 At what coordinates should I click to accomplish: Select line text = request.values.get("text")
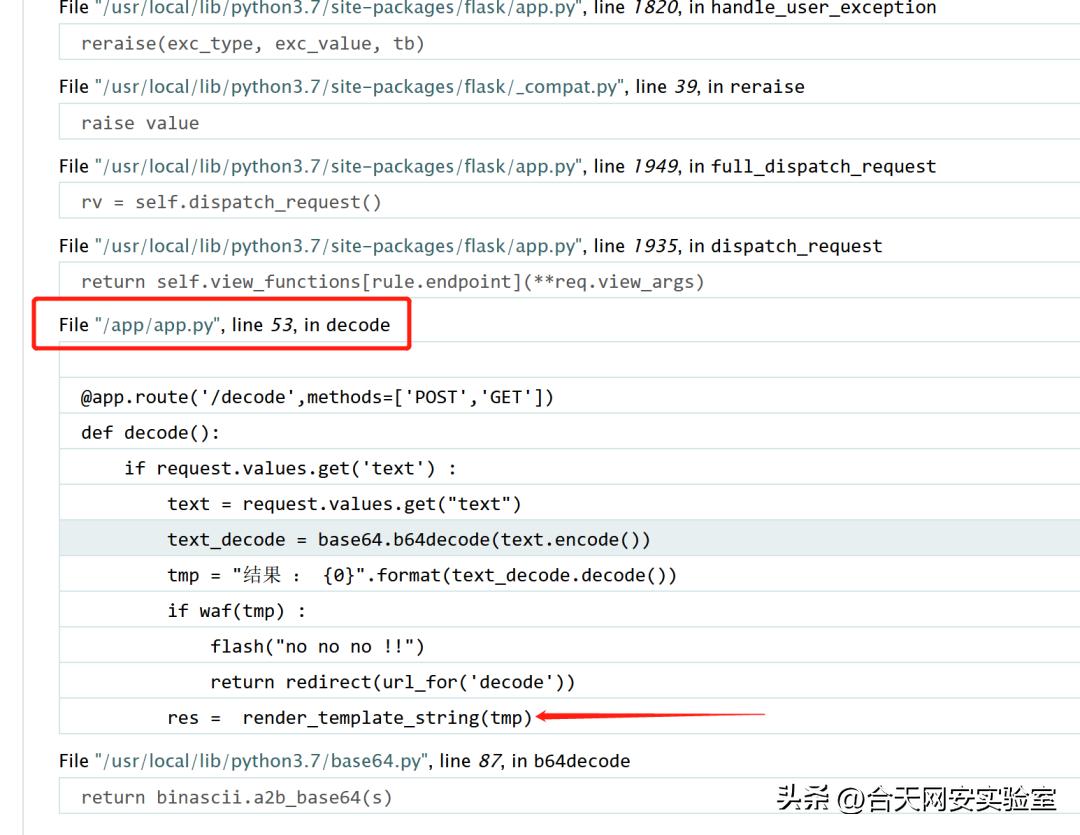(569, 504)
